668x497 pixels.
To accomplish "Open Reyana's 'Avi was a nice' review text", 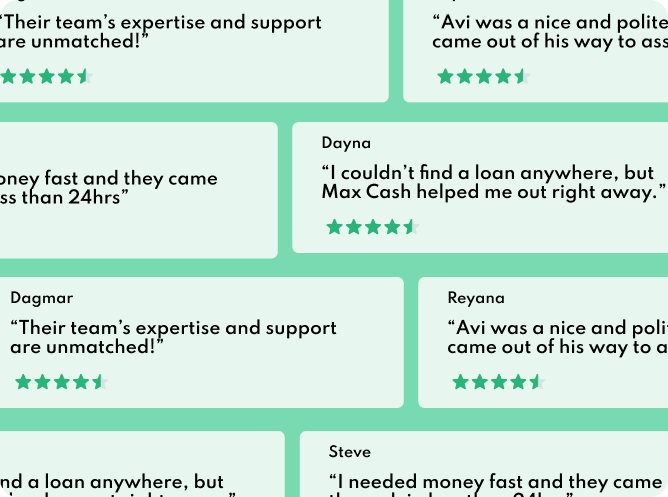I will click(x=557, y=337).
